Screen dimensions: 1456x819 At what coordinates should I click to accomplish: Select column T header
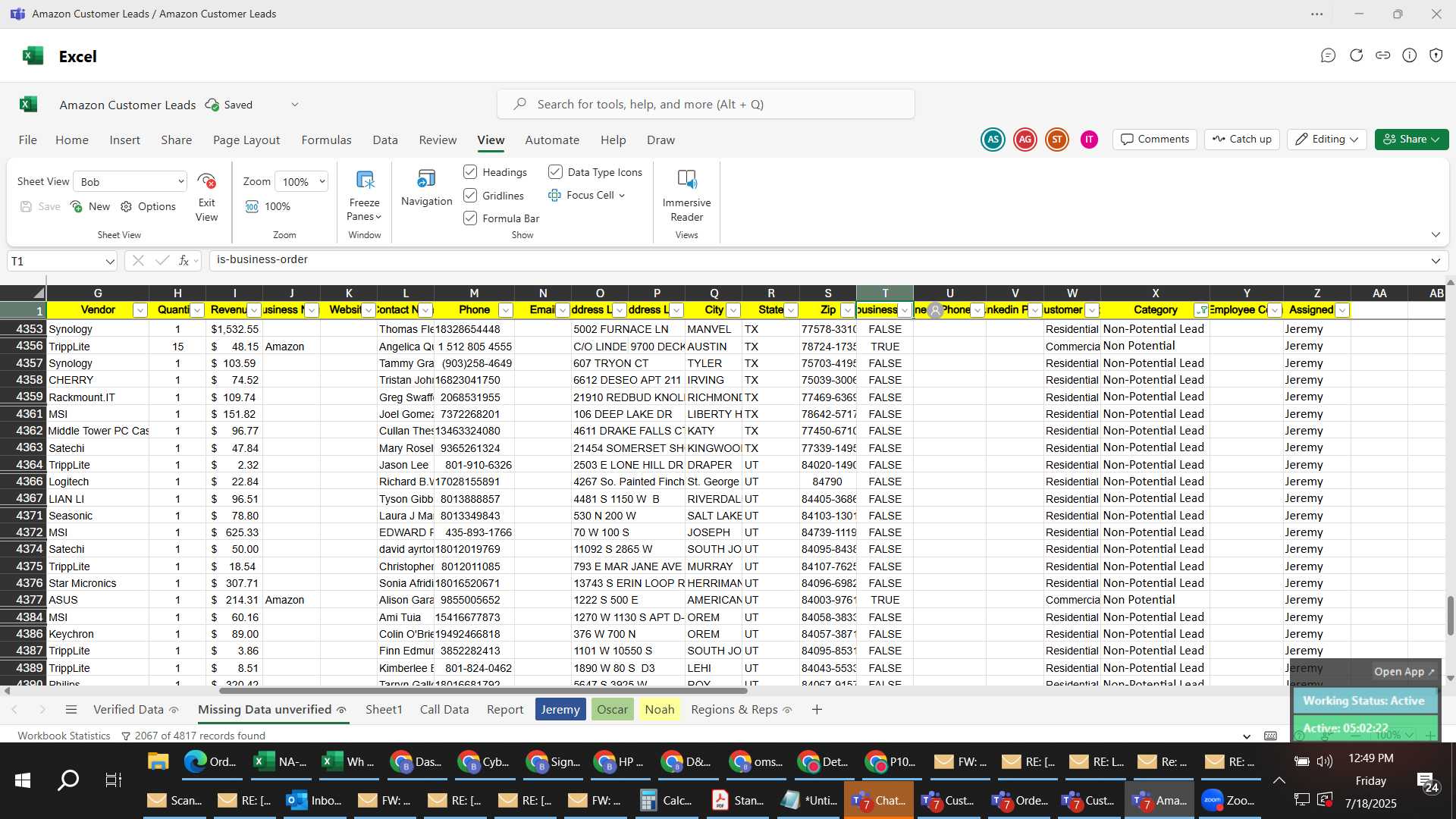point(885,293)
